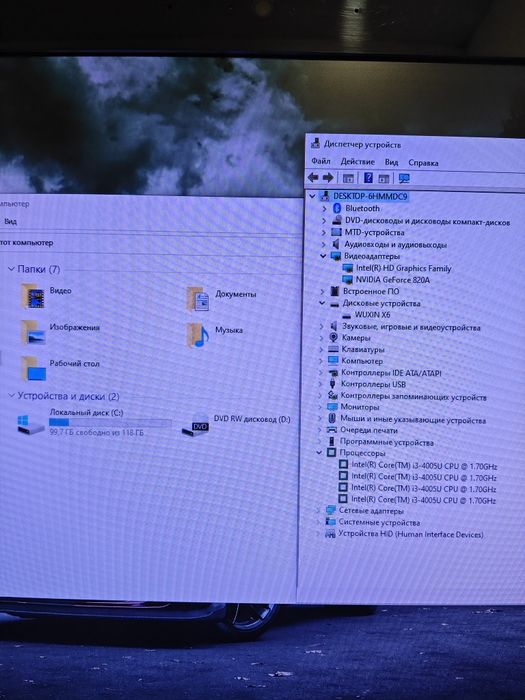Click the Камеры camera category icon
Screen dimensions: 525x700
click(x=333, y=338)
